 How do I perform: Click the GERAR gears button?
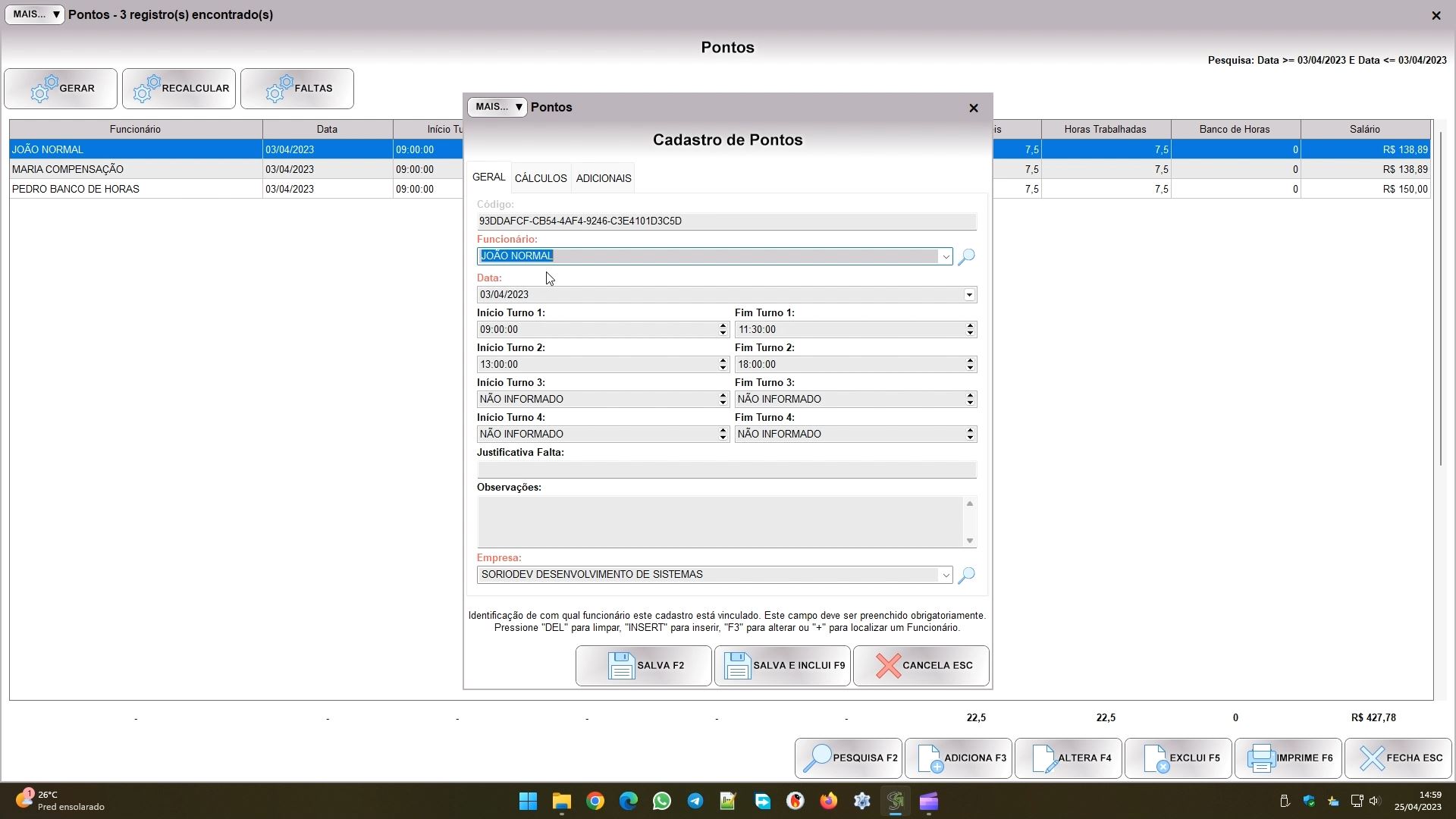tap(61, 89)
